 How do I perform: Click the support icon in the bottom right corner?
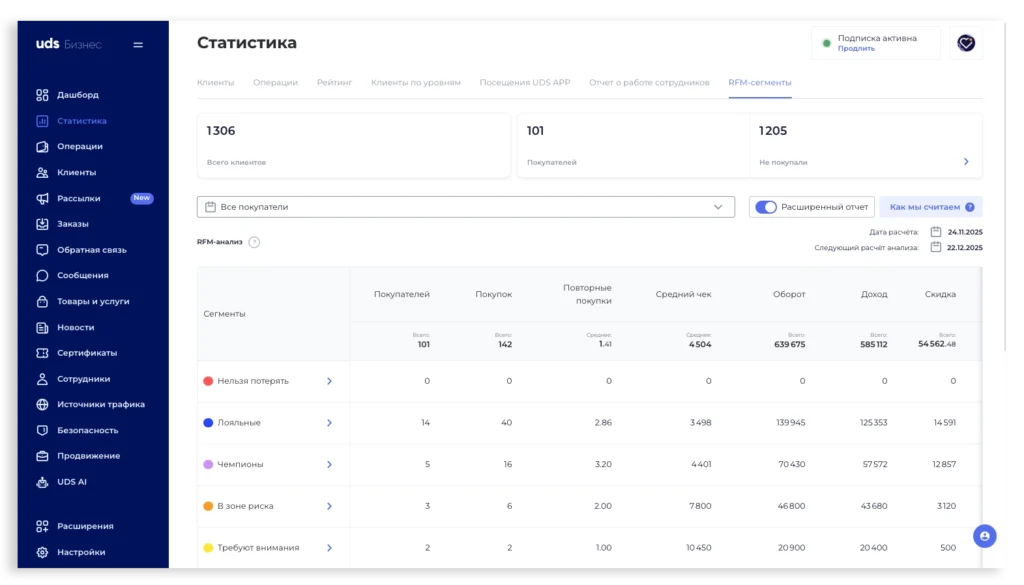tap(985, 536)
